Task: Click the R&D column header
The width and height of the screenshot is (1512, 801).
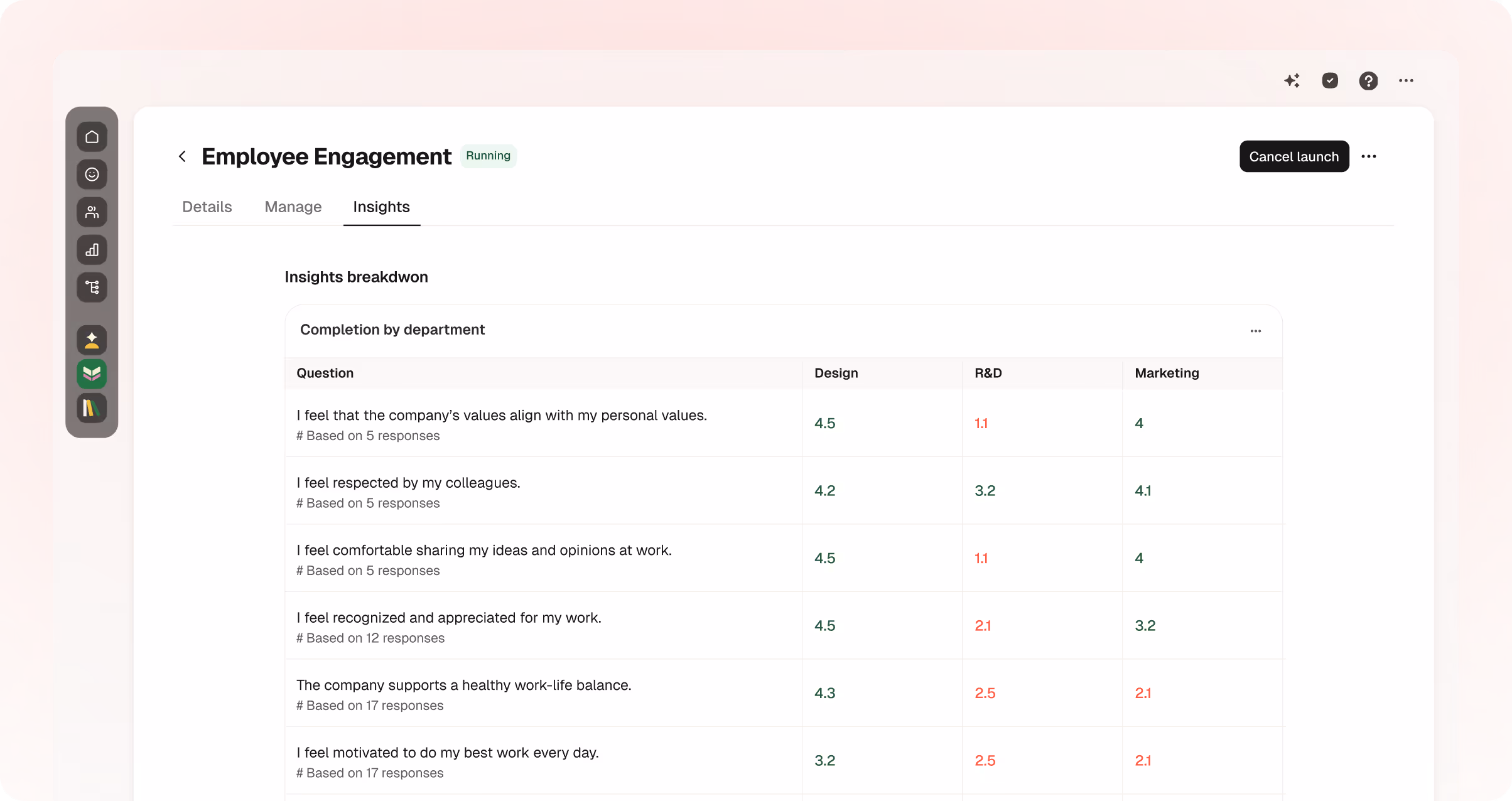Action: tap(988, 373)
